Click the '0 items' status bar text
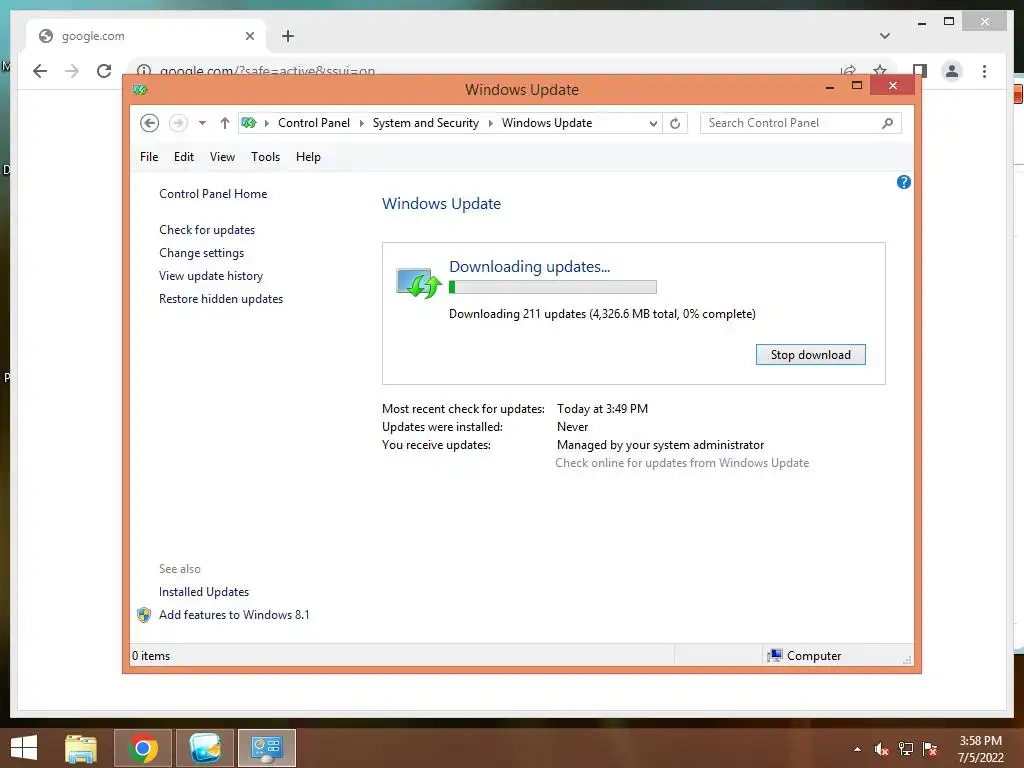1024x768 pixels. (x=151, y=656)
